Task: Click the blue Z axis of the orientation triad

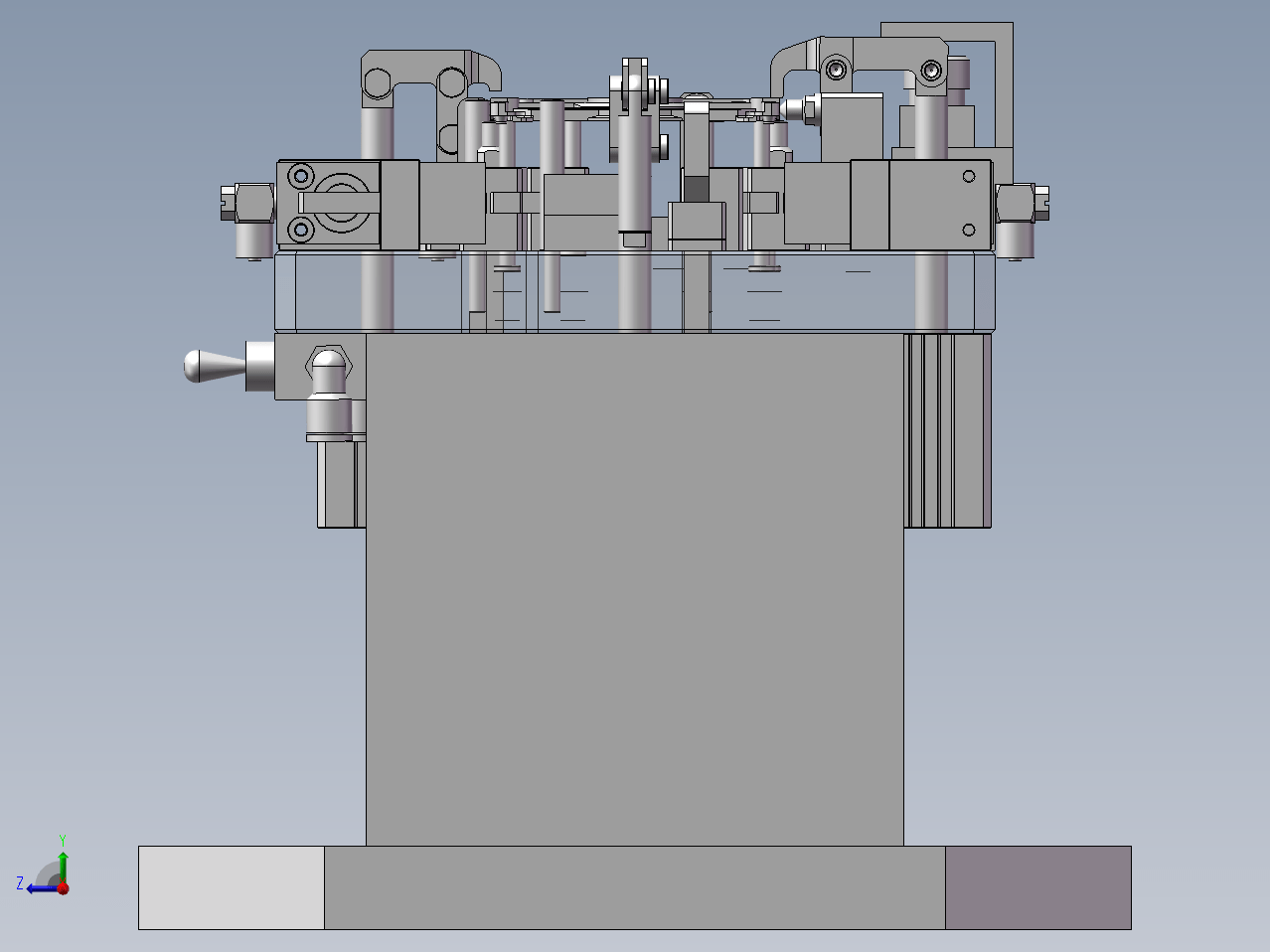Action: coord(42,887)
